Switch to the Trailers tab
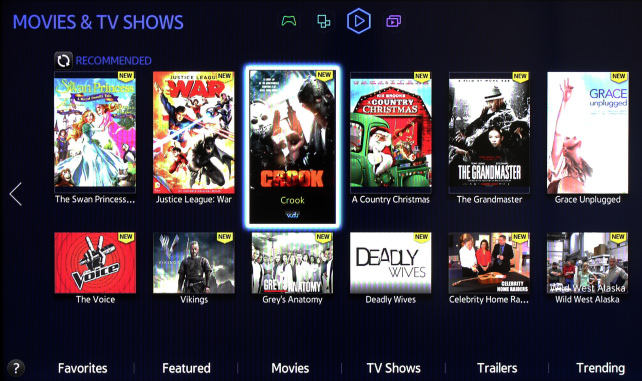This screenshot has height=381, width=642. coord(497,368)
